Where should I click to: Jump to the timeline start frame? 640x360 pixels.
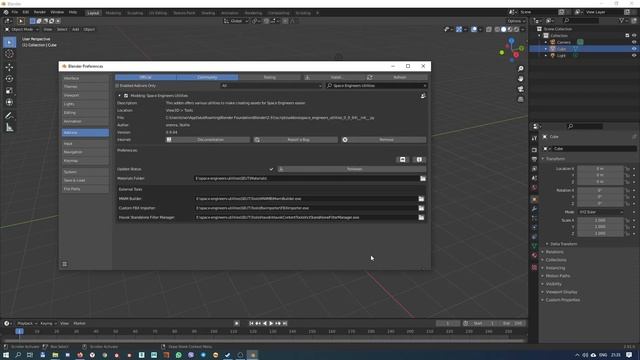[251, 323]
